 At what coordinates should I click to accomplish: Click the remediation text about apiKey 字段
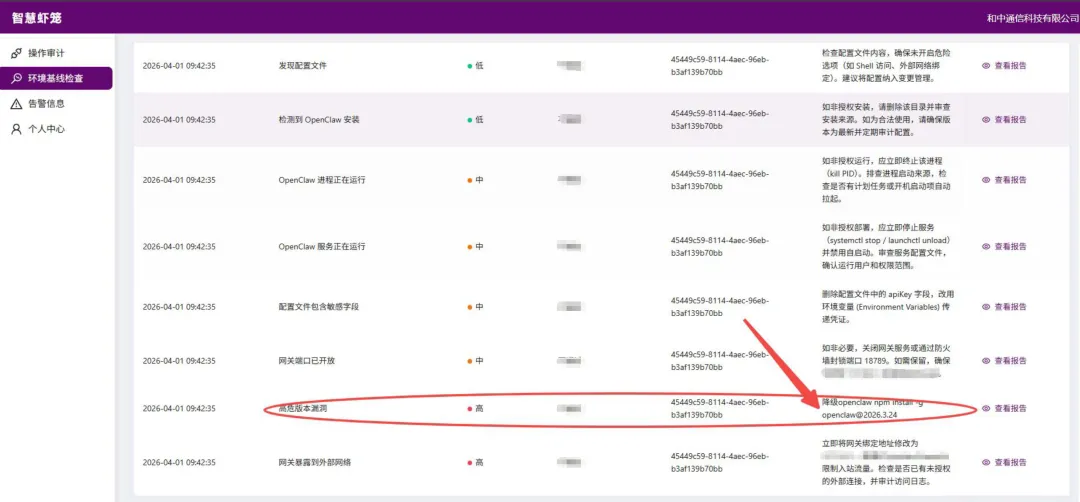888,306
